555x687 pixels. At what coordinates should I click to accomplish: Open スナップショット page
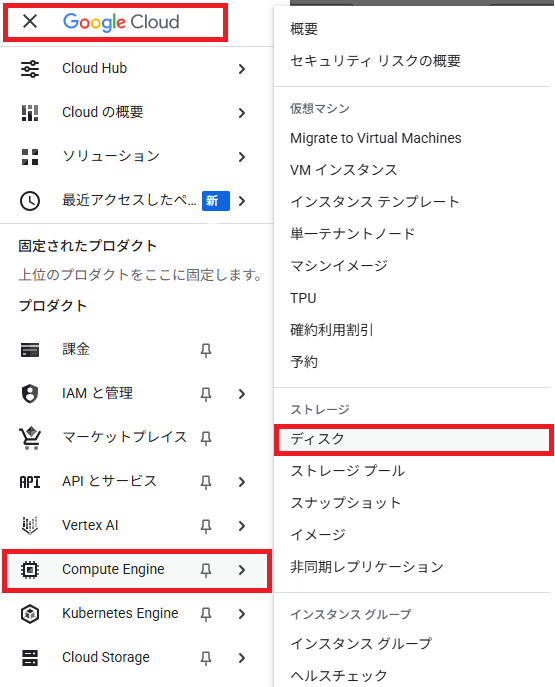click(x=345, y=503)
